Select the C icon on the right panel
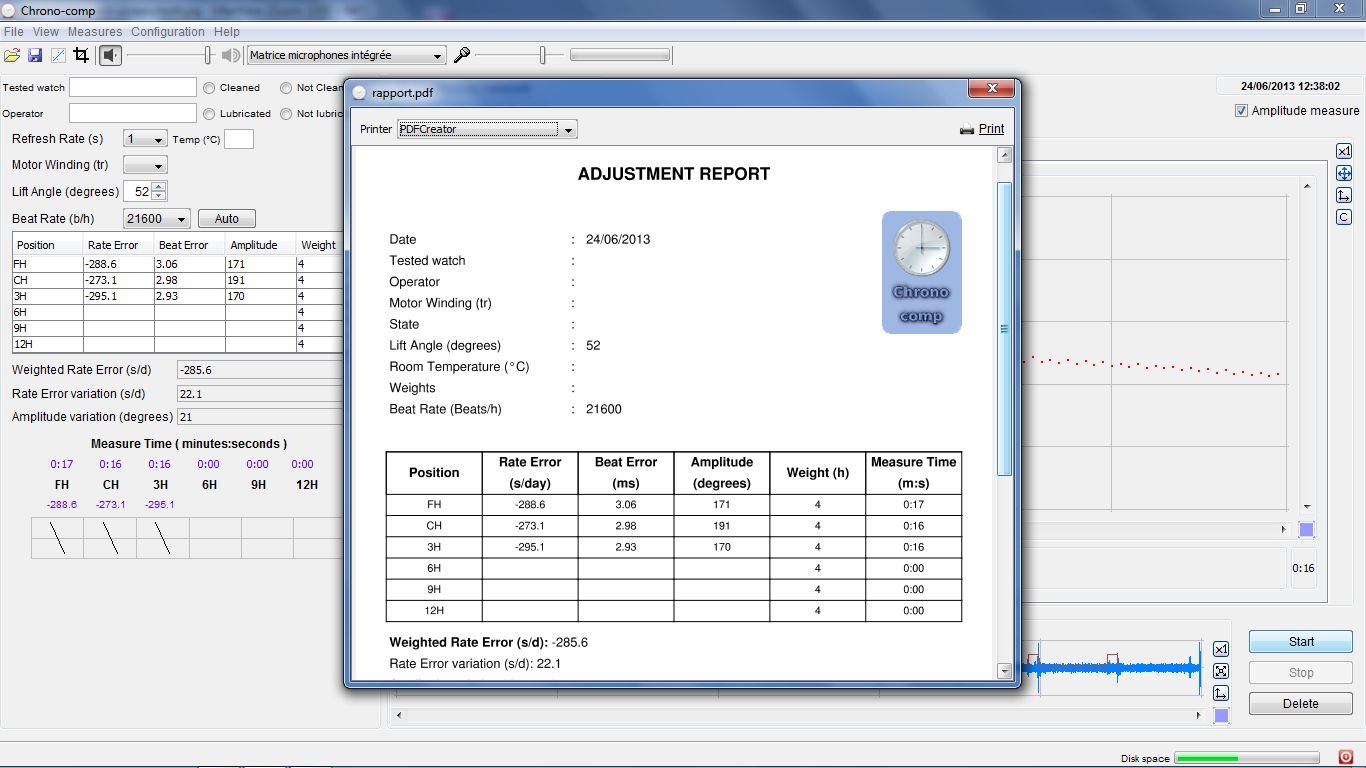This screenshot has height=768, width=1366. 1344,216
